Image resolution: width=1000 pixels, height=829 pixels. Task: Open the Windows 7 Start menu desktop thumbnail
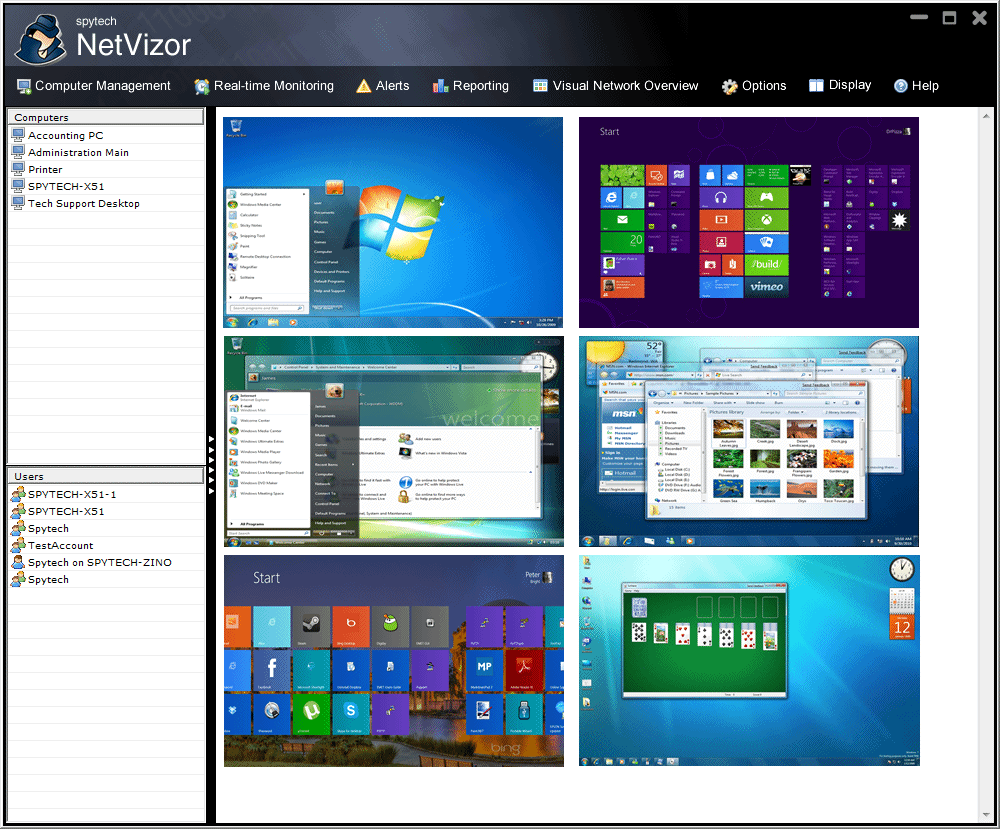tap(393, 222)
